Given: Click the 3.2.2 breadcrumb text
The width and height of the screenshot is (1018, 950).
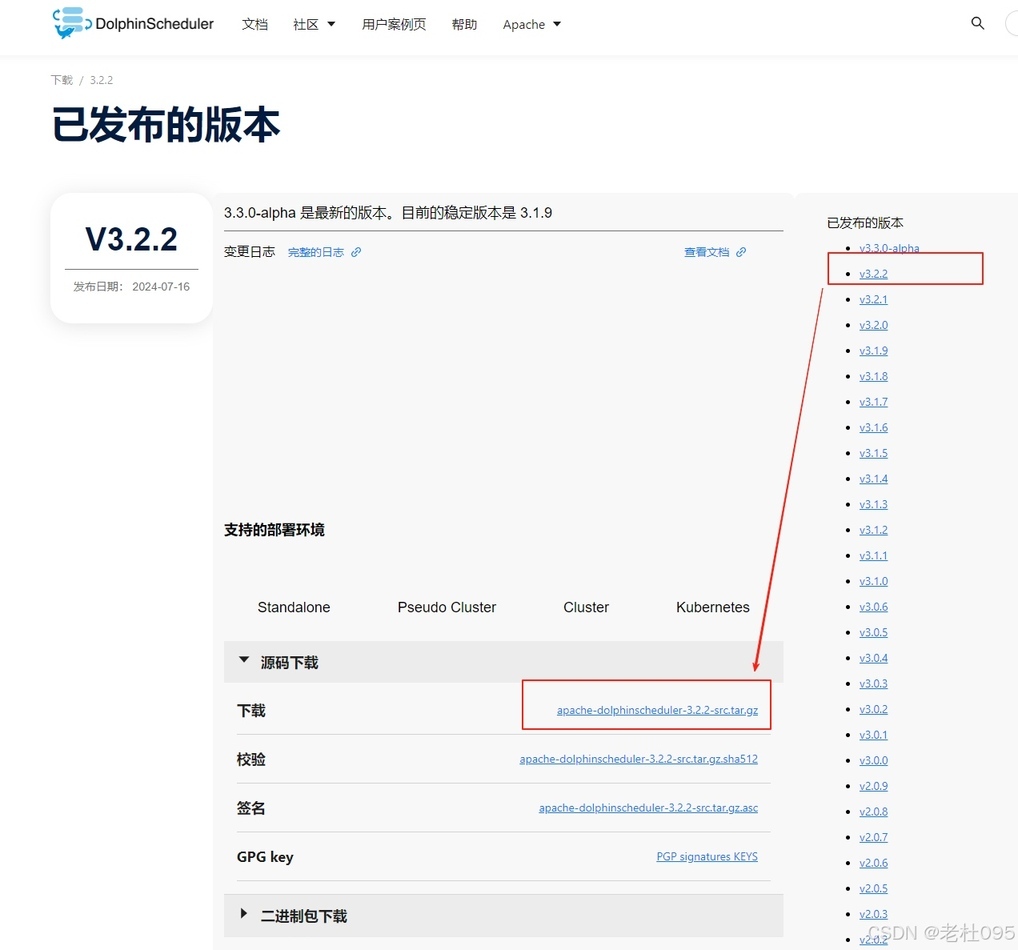Looking at the screenshot, I should (x=101, y=80).
